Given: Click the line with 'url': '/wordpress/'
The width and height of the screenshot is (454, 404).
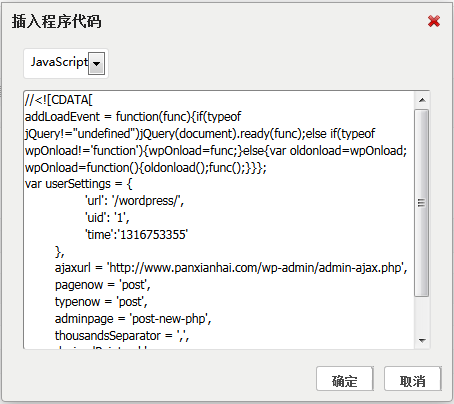Looking at the screenshot, I should (x=135, y=201).
